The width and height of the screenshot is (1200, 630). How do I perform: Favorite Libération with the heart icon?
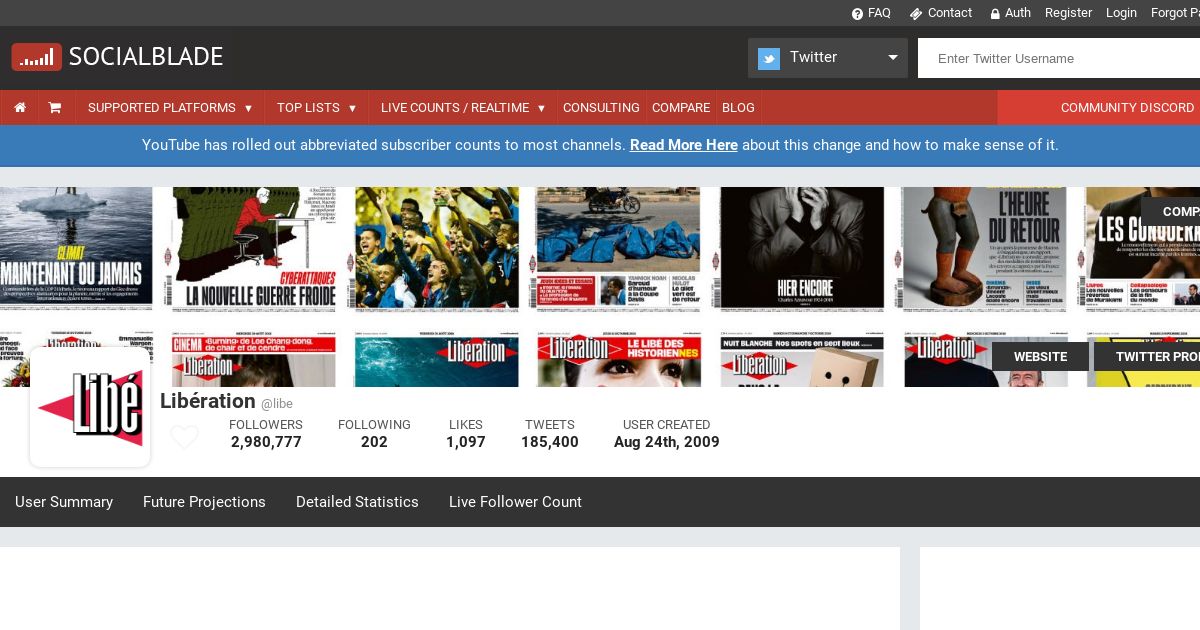(x=184, y=438)
